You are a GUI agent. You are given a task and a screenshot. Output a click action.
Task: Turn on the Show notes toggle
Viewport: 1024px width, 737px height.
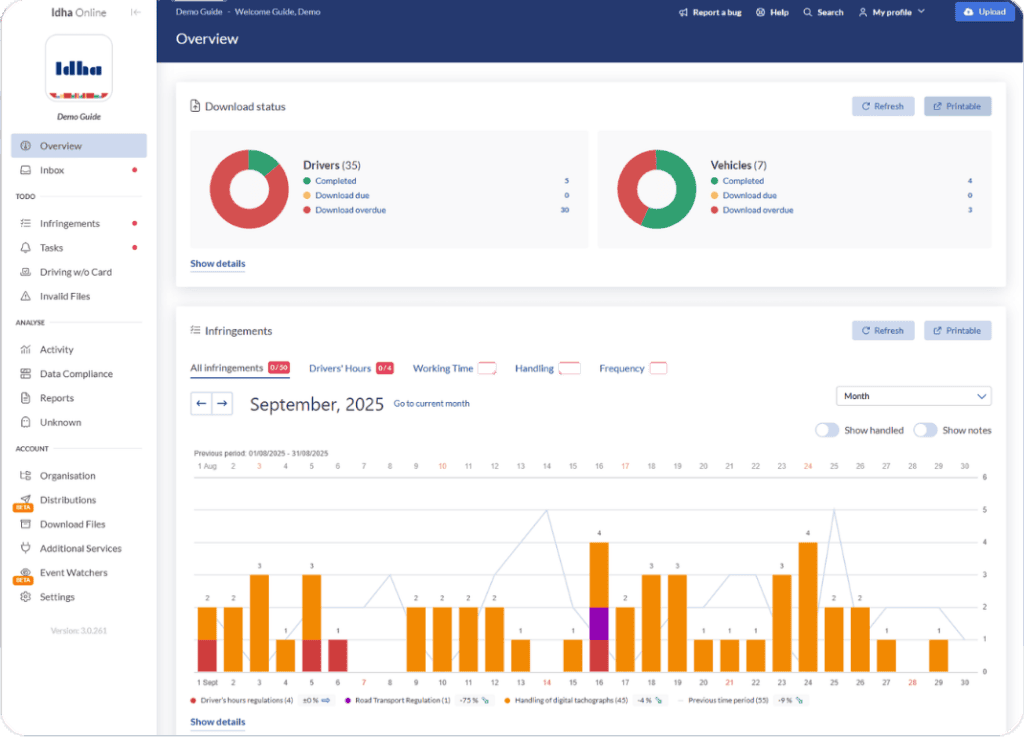pyautogui.click(x=925, y=430)
